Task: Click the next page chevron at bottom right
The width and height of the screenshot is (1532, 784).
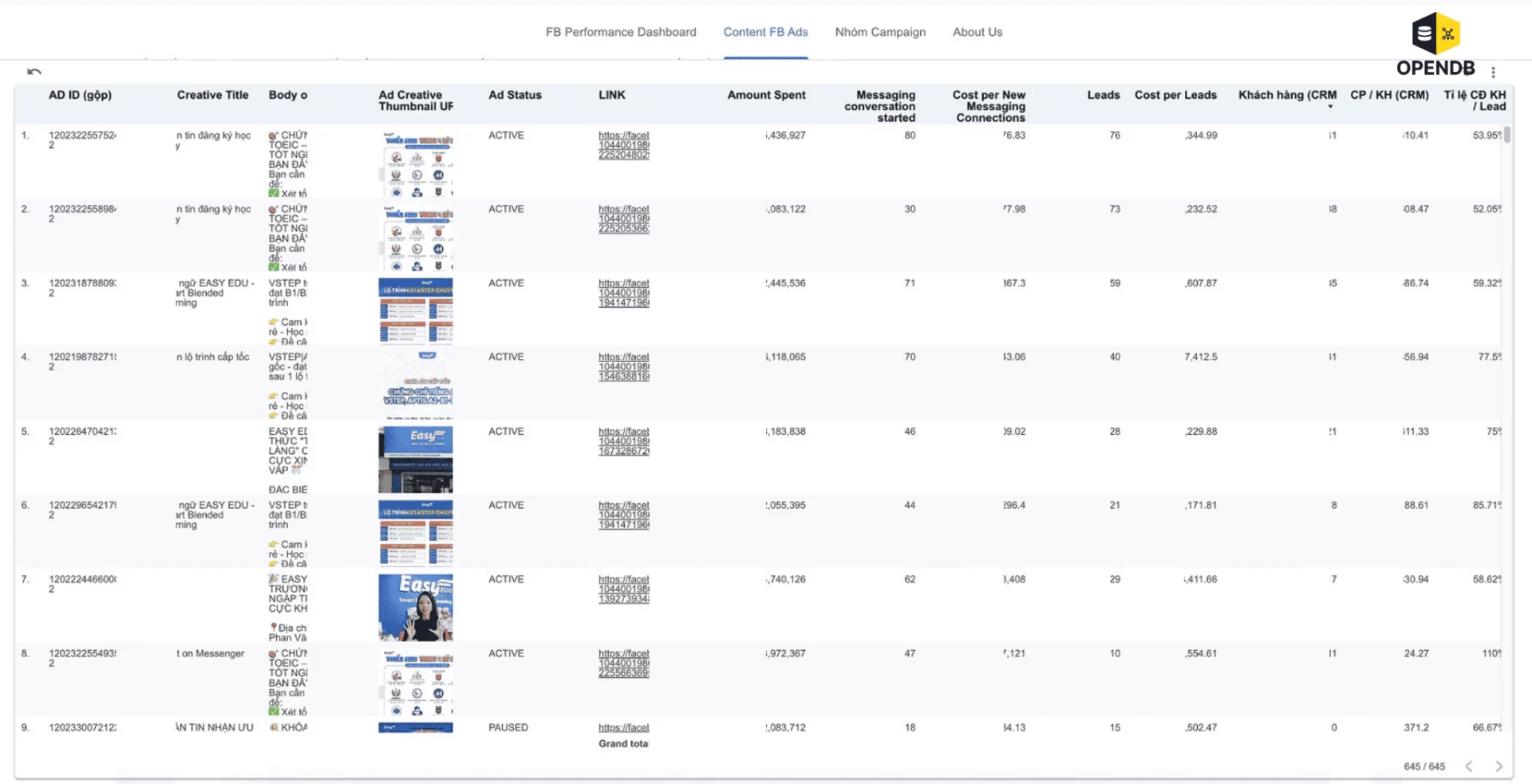Action: pyautogui.click(x=1498, y=766)
